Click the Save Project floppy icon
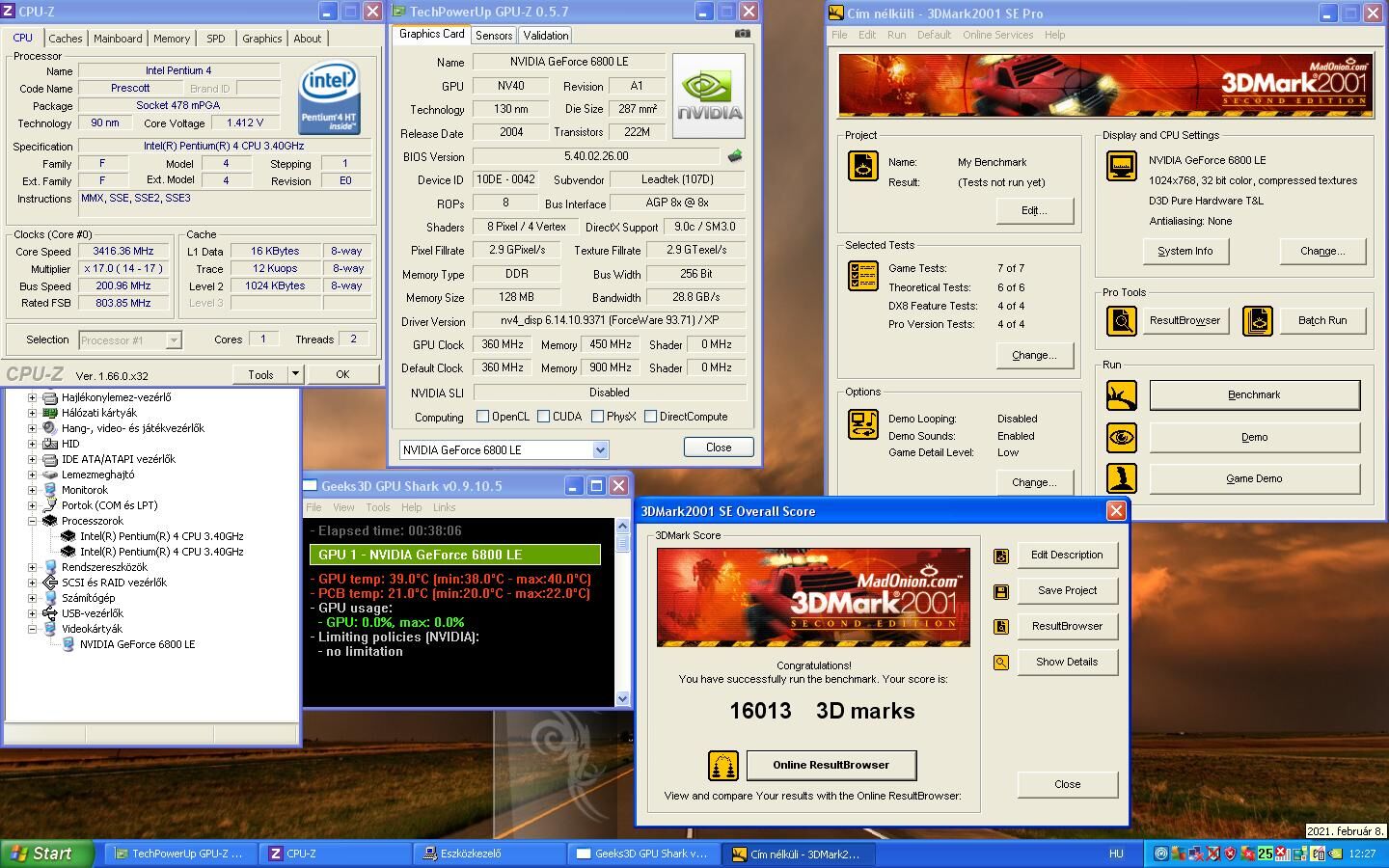The image size is (1389, 868). (x=1001, y=591)
